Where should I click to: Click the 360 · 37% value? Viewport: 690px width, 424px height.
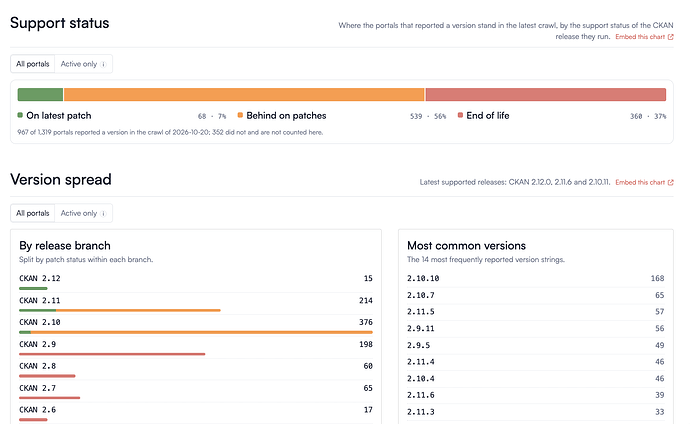tap(648, 116)
